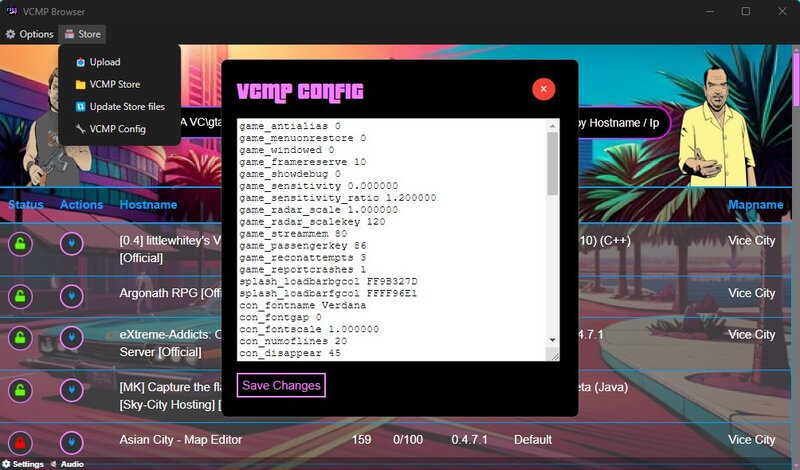
Task: Click Save Changes button
Action: [281, 385]
